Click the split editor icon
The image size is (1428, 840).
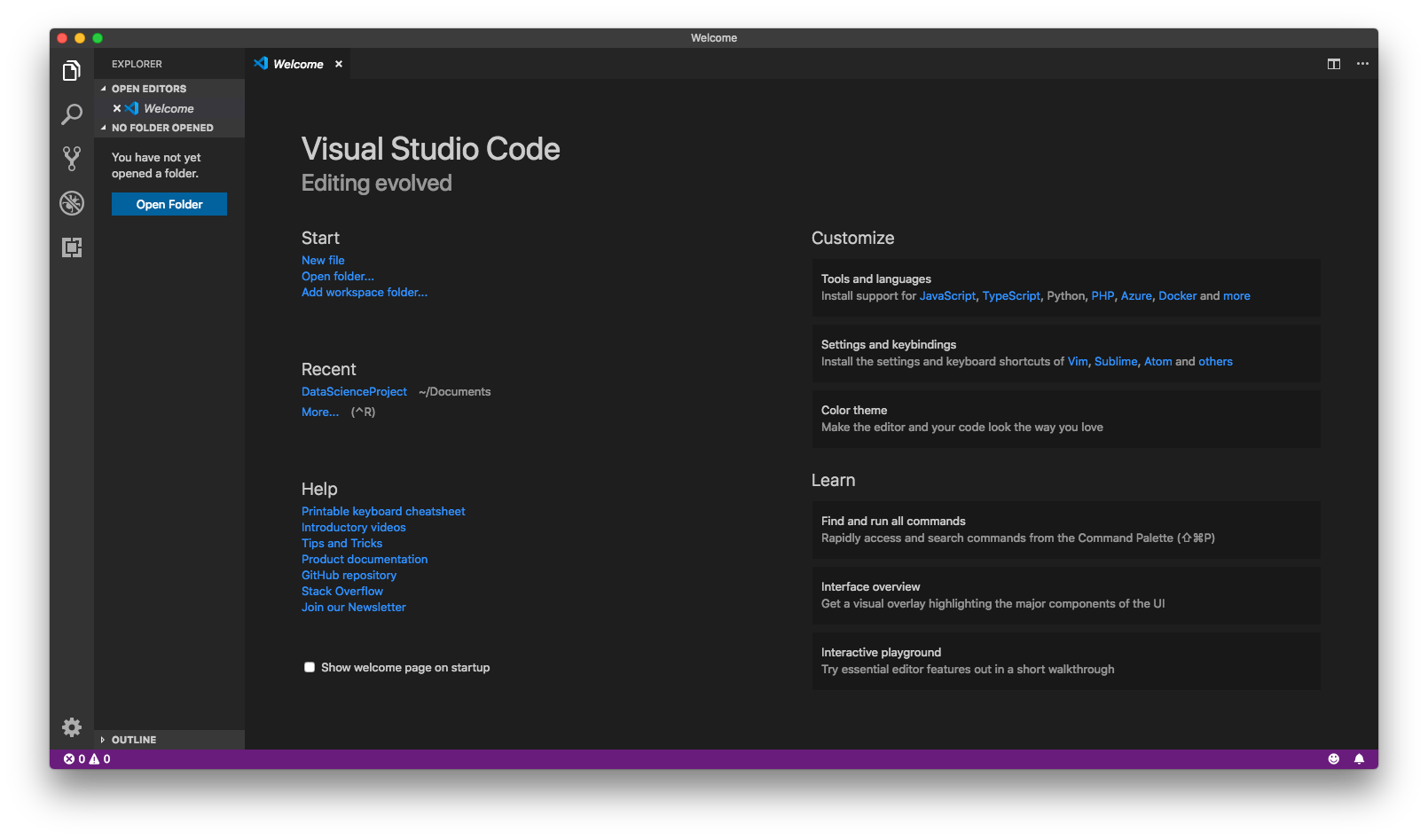[x=1333, y=64]
